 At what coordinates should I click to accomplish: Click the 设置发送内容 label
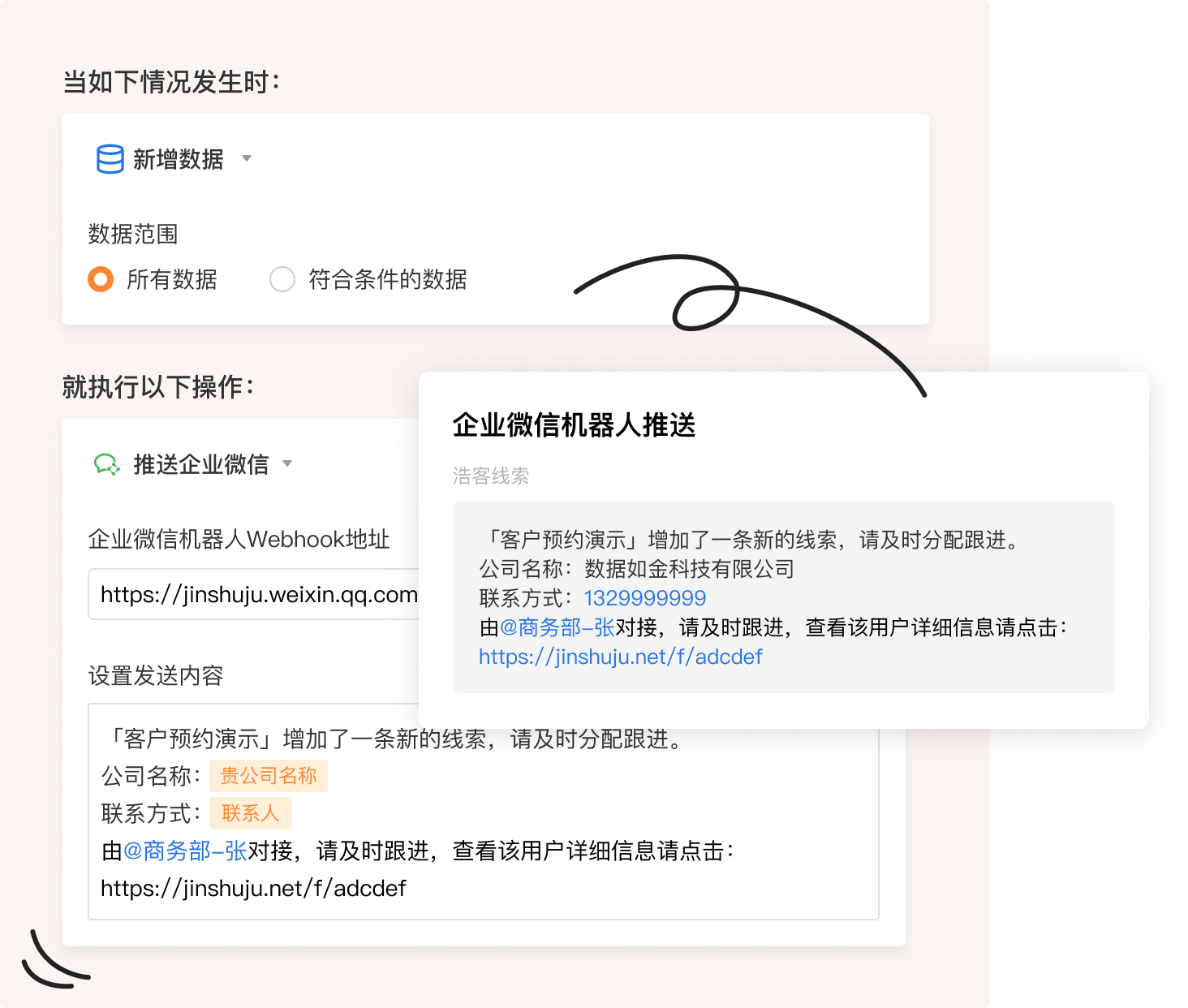pyautogui.click(x=156, y=675)
